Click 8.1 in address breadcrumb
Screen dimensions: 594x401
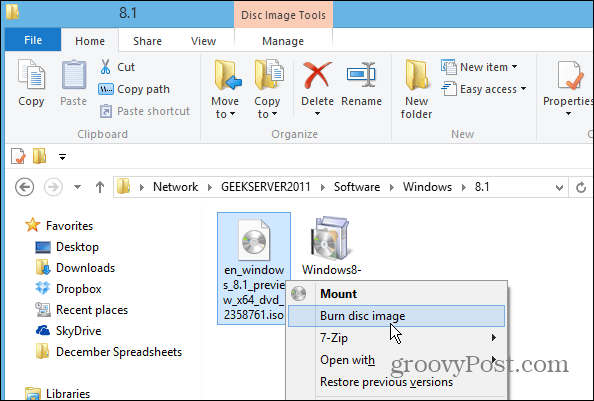point(482,187)
